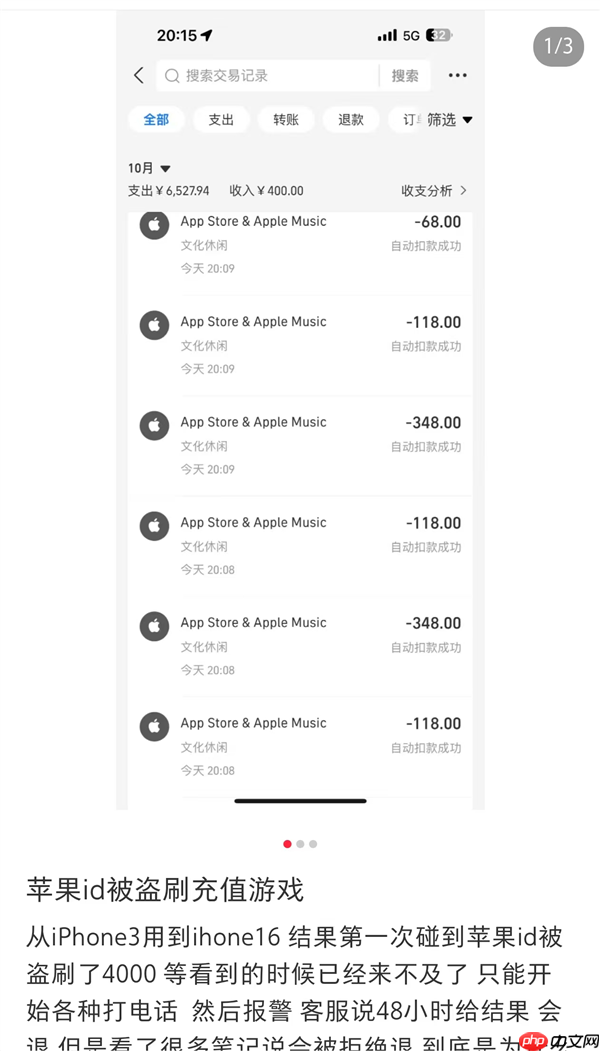Select the 1/3 image counter badge
The image size is (600, 1051).
tap(557, 47)
